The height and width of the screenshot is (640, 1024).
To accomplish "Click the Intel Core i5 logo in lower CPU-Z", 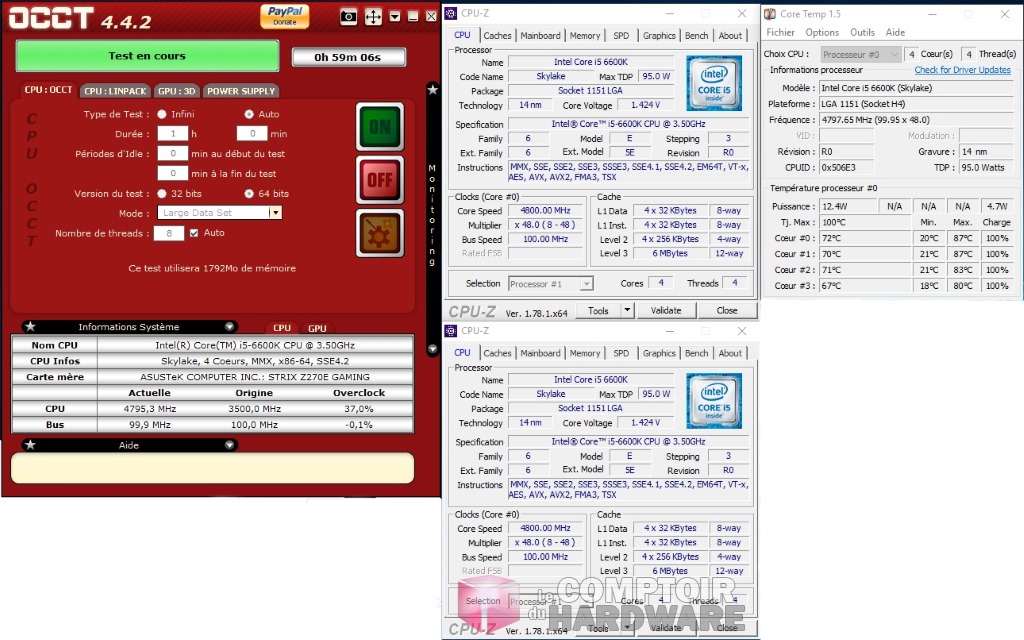I will tap(714, 400).
